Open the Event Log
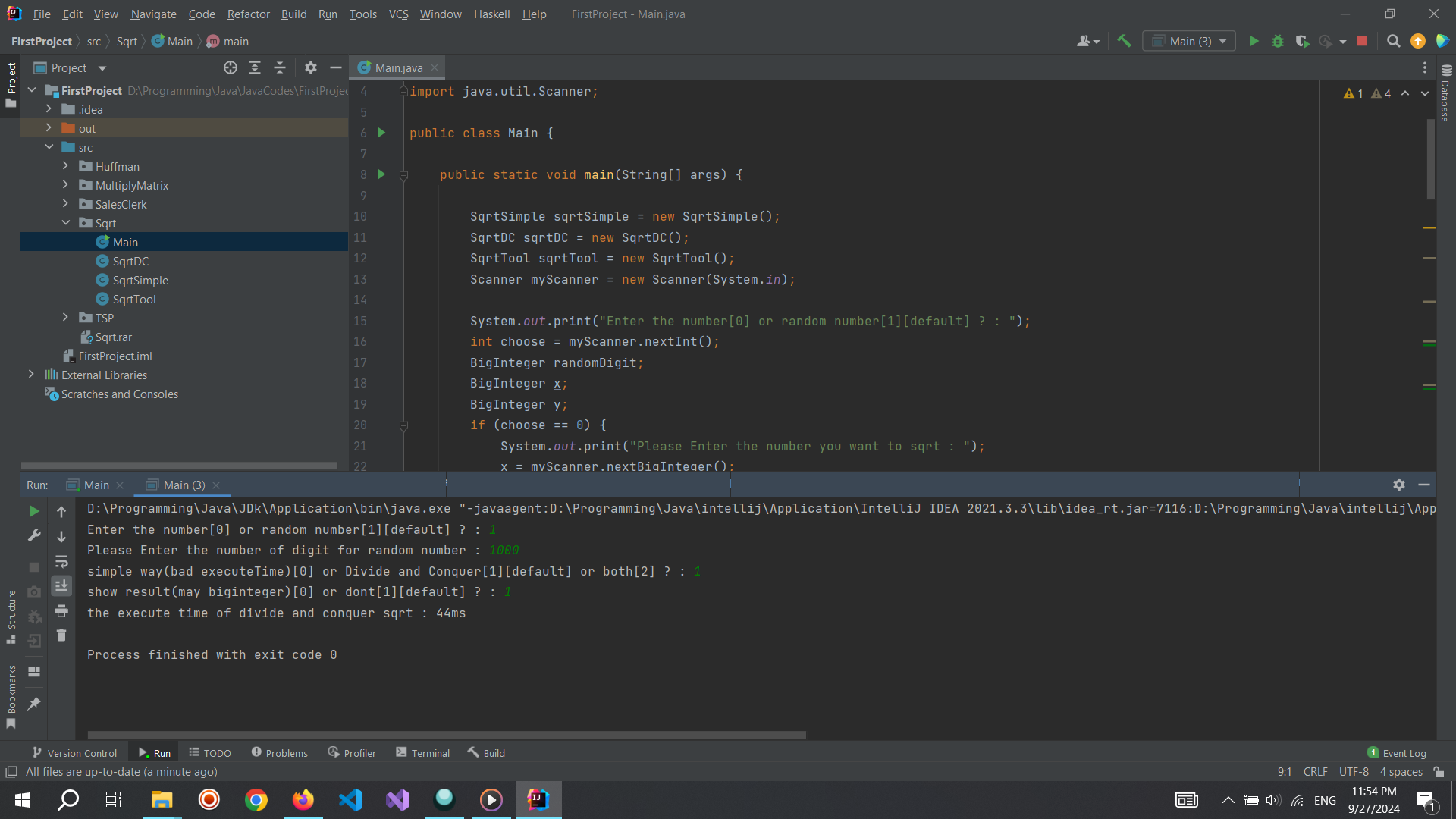Viewport: 1456px width, 819px height. pos(1396,753)
